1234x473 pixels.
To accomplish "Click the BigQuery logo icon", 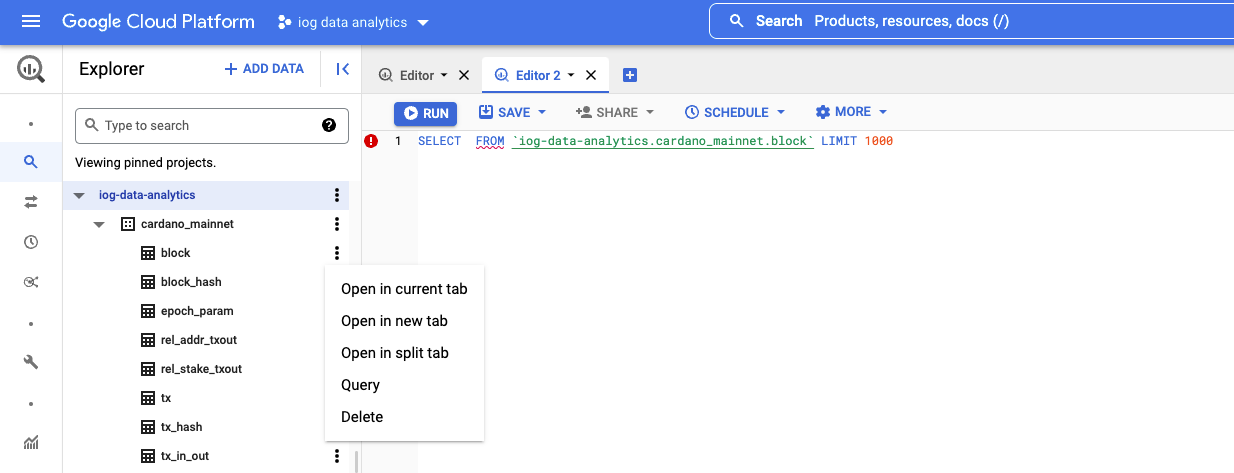I will (31, 69).
